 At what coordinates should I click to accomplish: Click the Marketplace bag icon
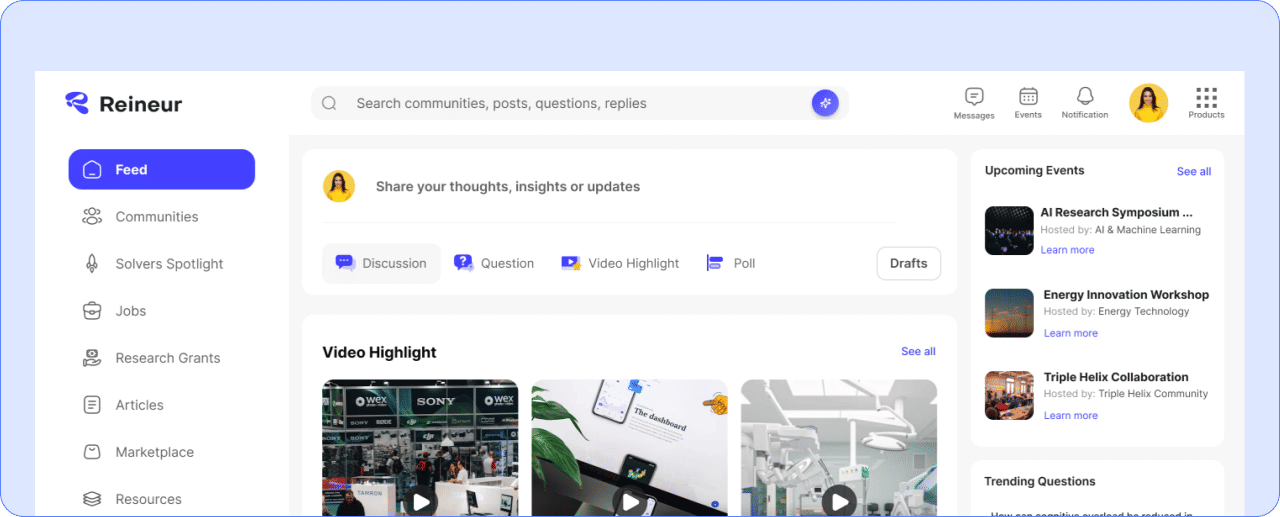tap(92, 451)
